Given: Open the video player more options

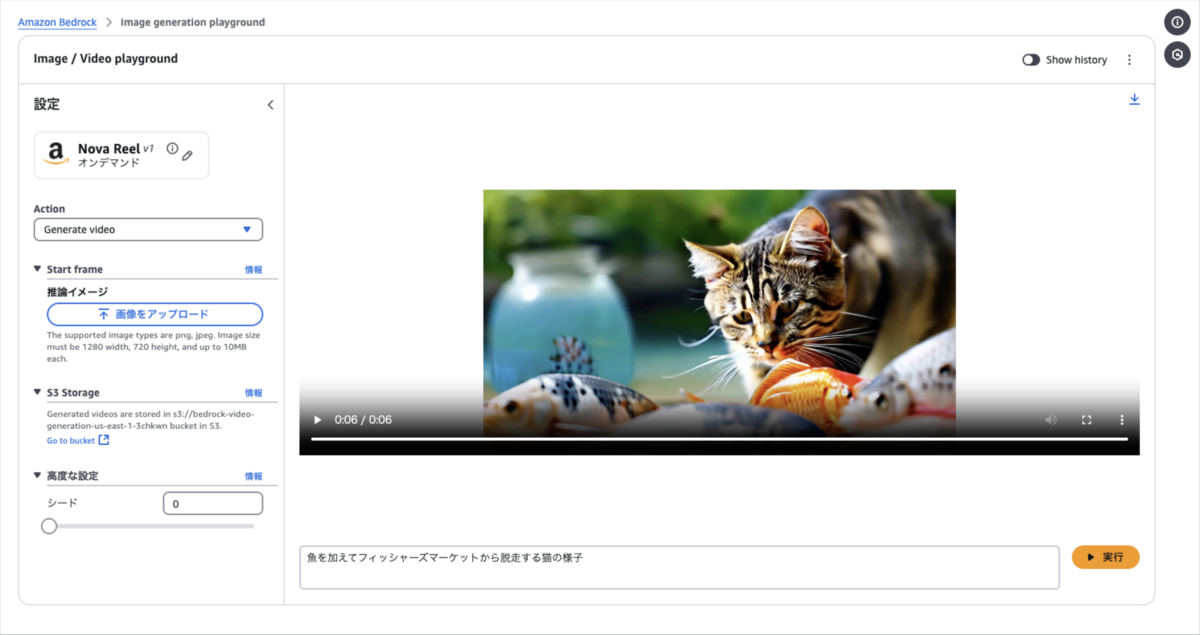Looking at the screenshot, I should [x=1122, y=420].
